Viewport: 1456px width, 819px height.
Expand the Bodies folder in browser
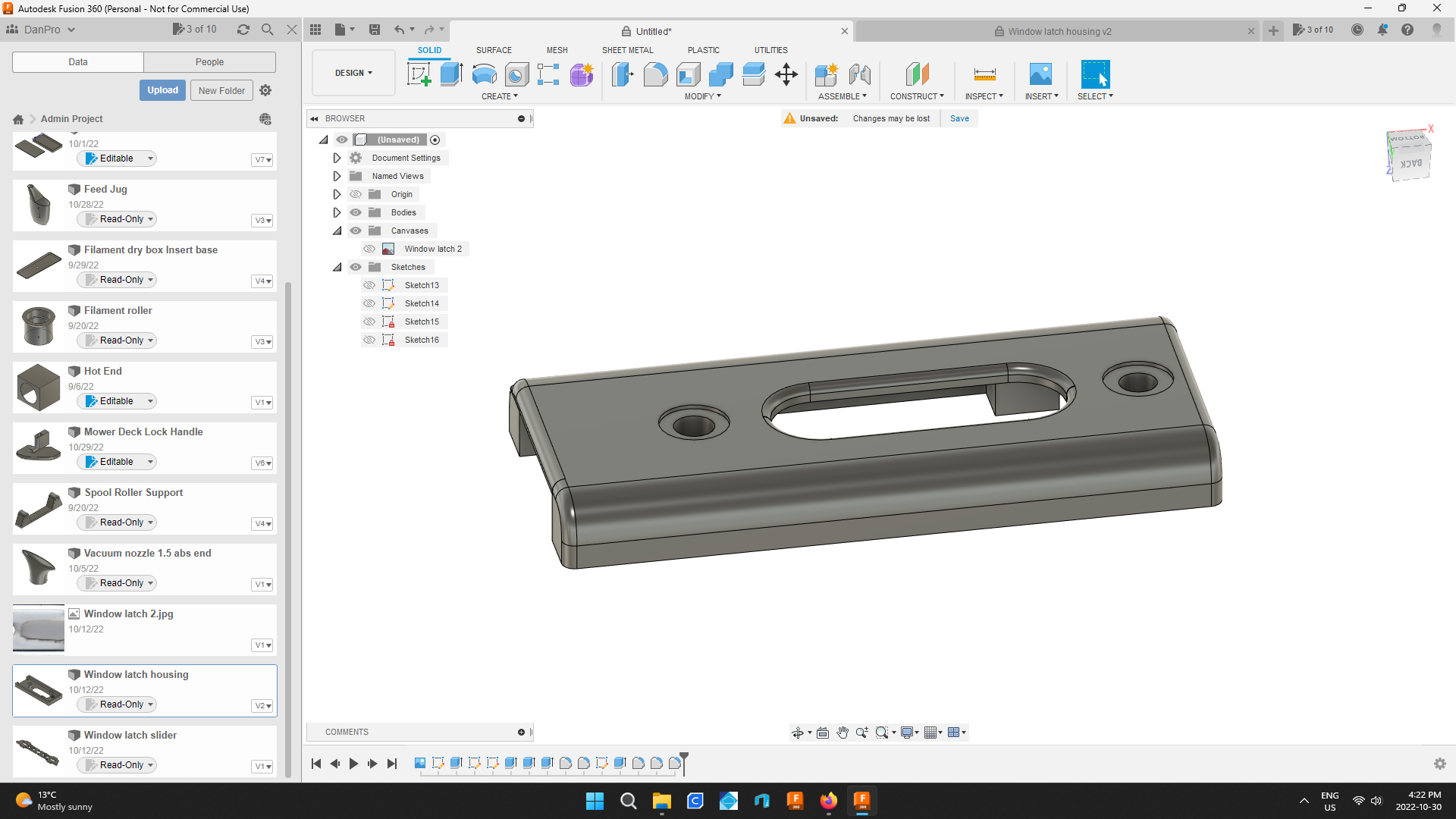click(x=337, y=212)
